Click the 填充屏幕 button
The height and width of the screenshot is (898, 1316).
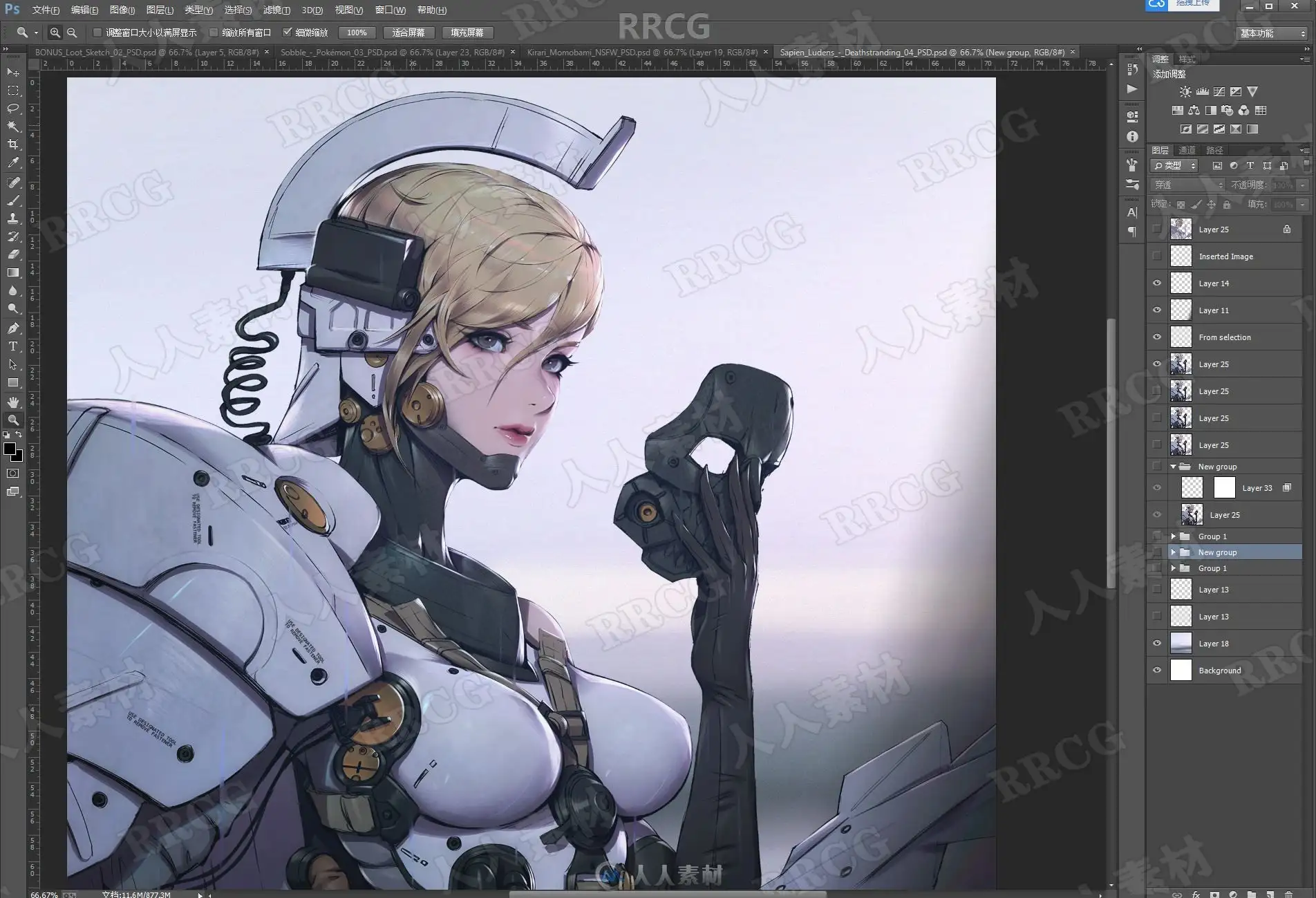click(x=467, y=32)
